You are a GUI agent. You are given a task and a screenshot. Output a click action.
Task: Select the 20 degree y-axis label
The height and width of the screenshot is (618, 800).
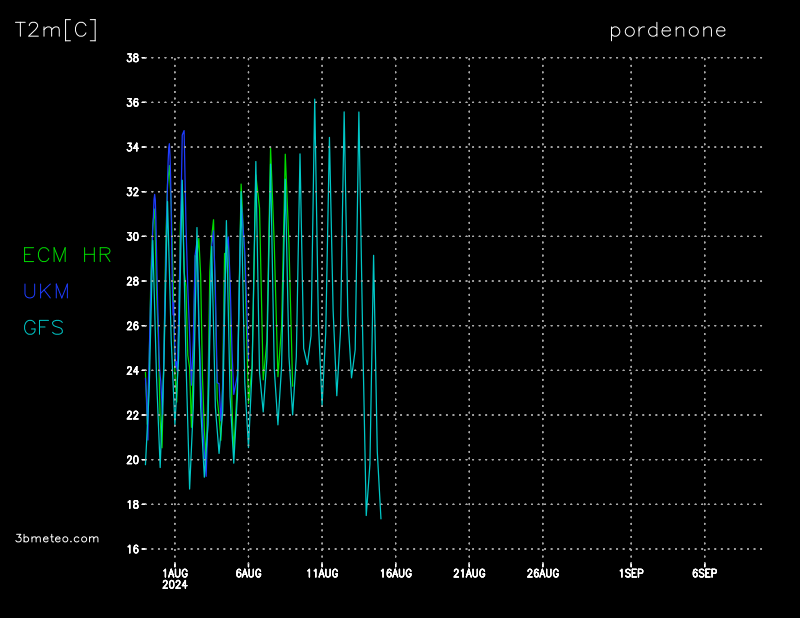[132, 460]
